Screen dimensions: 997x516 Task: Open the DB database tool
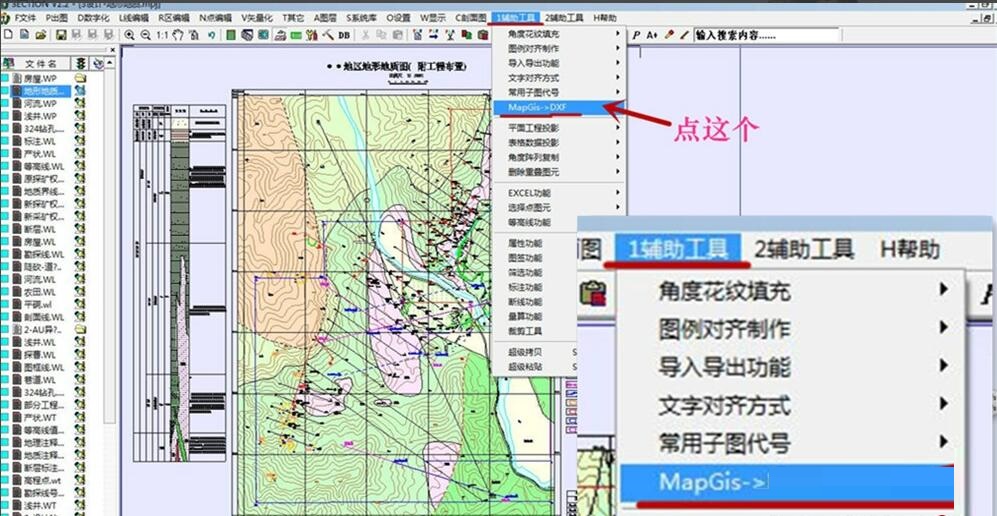point(344,35)
